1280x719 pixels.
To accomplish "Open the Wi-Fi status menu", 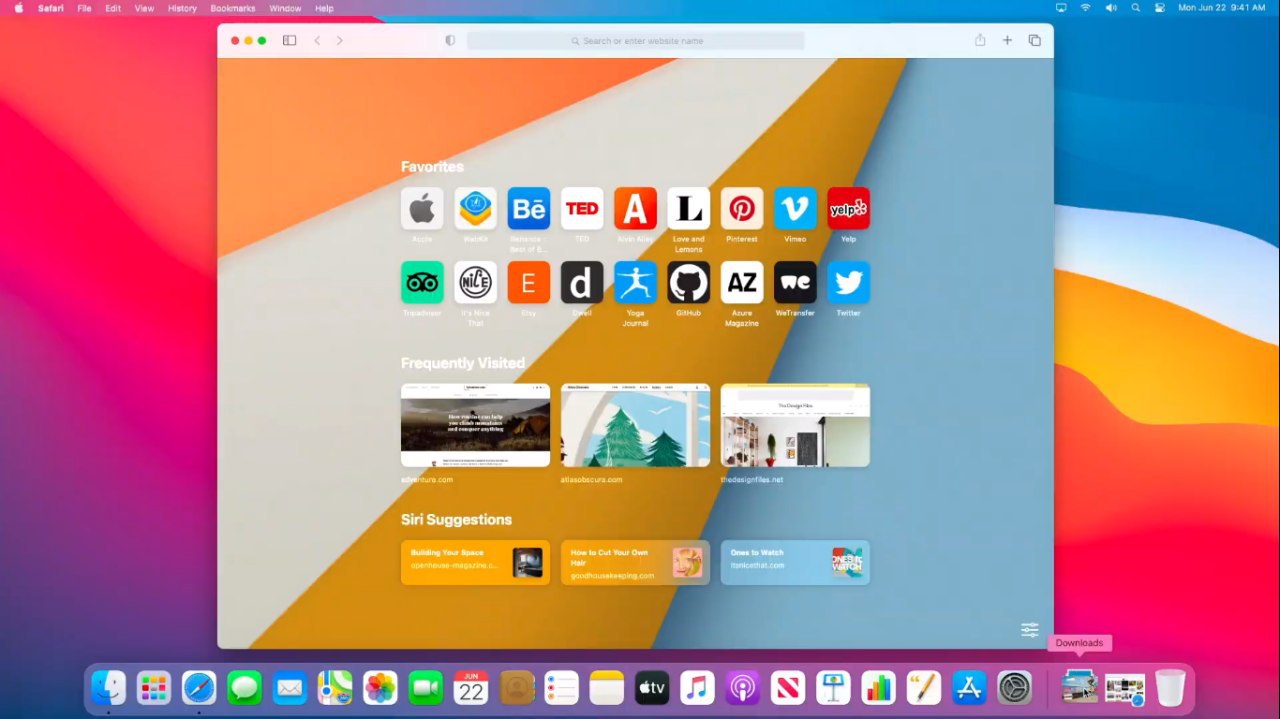I will coord(1086,8).
